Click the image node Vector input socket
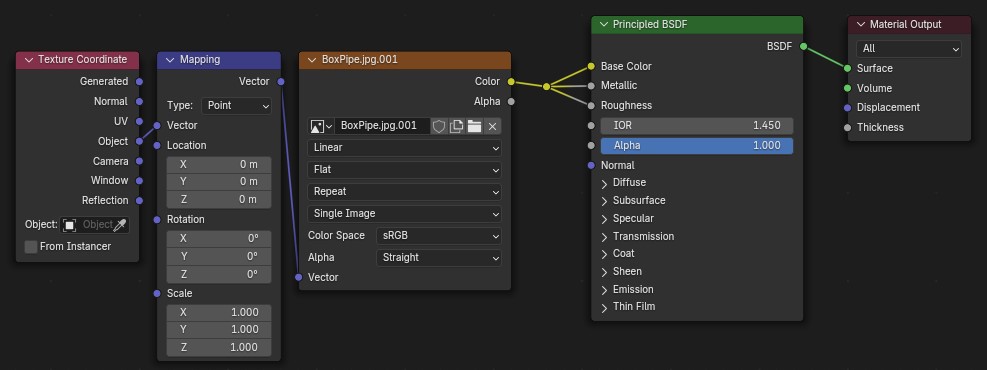The width and height of the screenshot is (987, 370). pos(298,278)
